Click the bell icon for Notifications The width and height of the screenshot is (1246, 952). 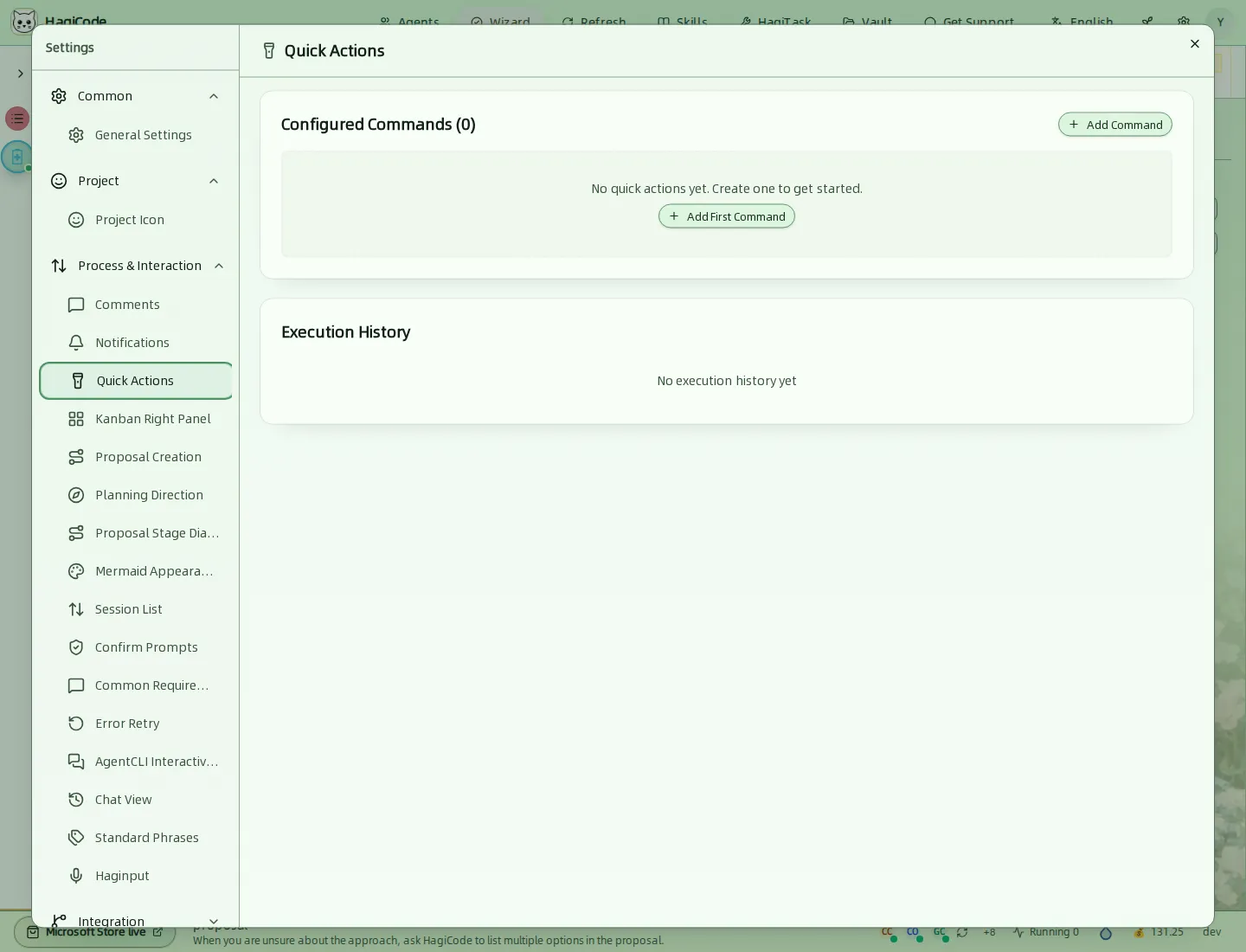[x=76, y=343]
